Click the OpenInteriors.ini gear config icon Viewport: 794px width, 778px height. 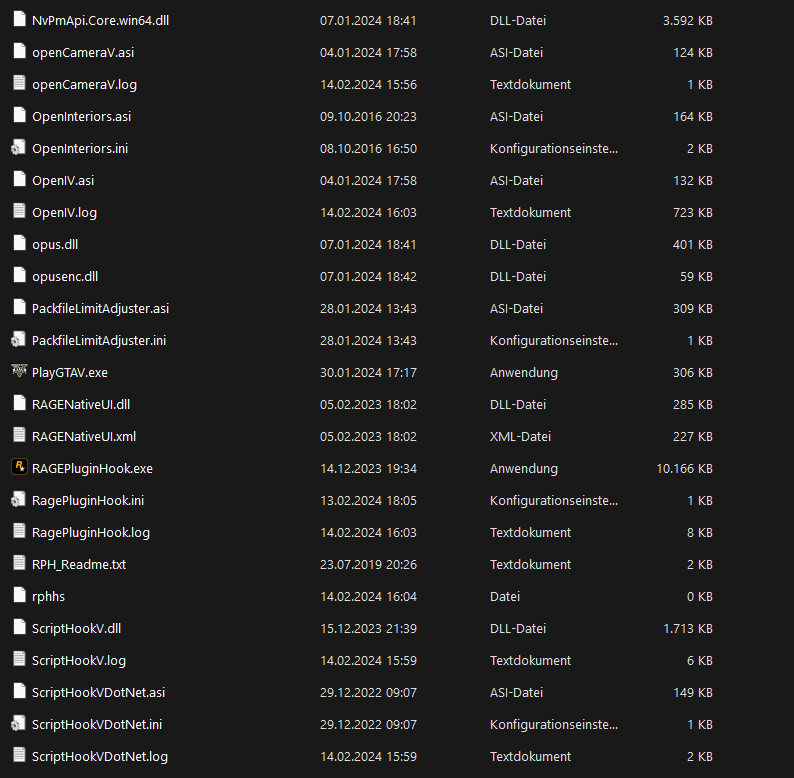pyautogui.click(x=19, y=147)
